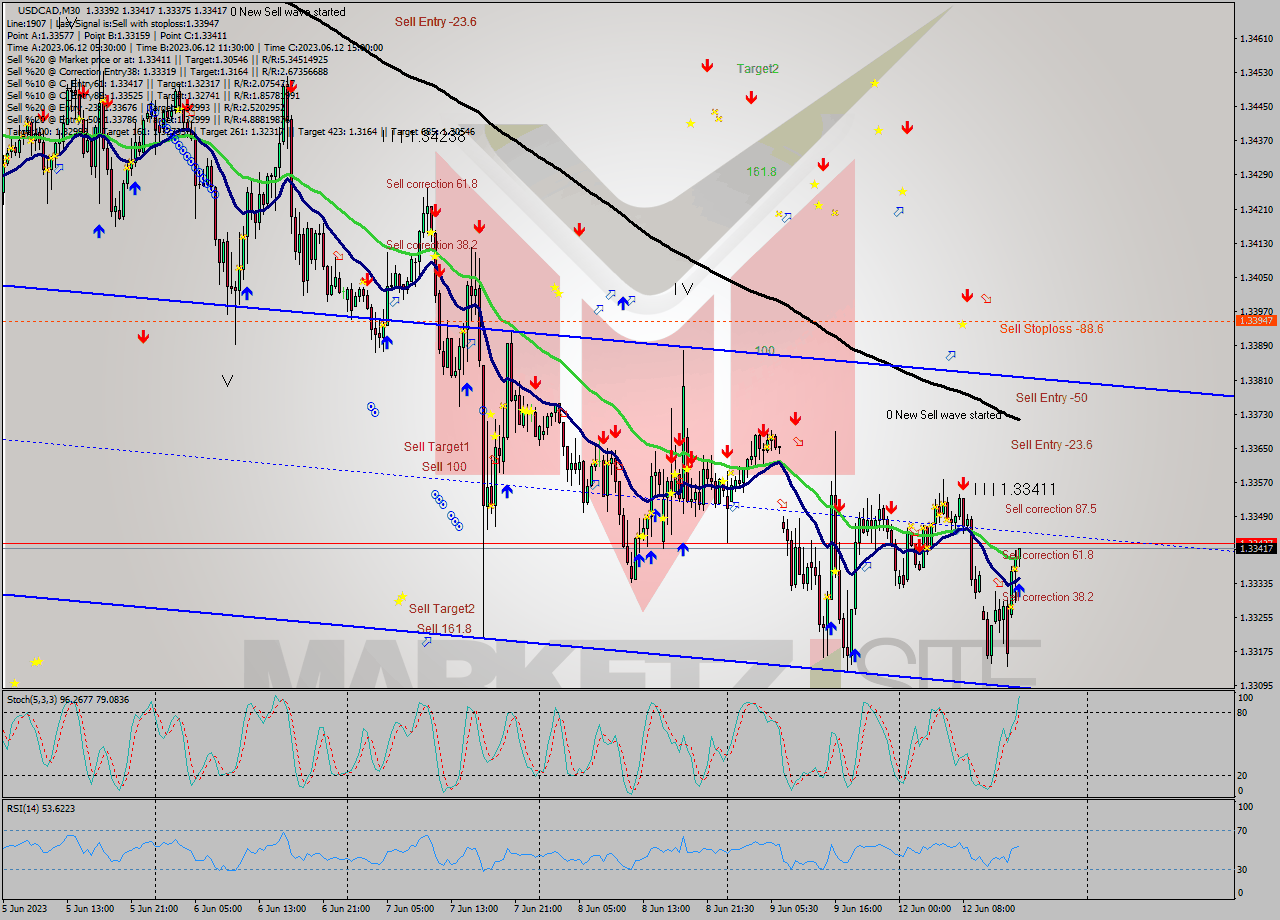Click the '12 Jun 00:00' time label
Image resolution: width=1280 pixels, height=920 pixels.
[x=925, y=909]
